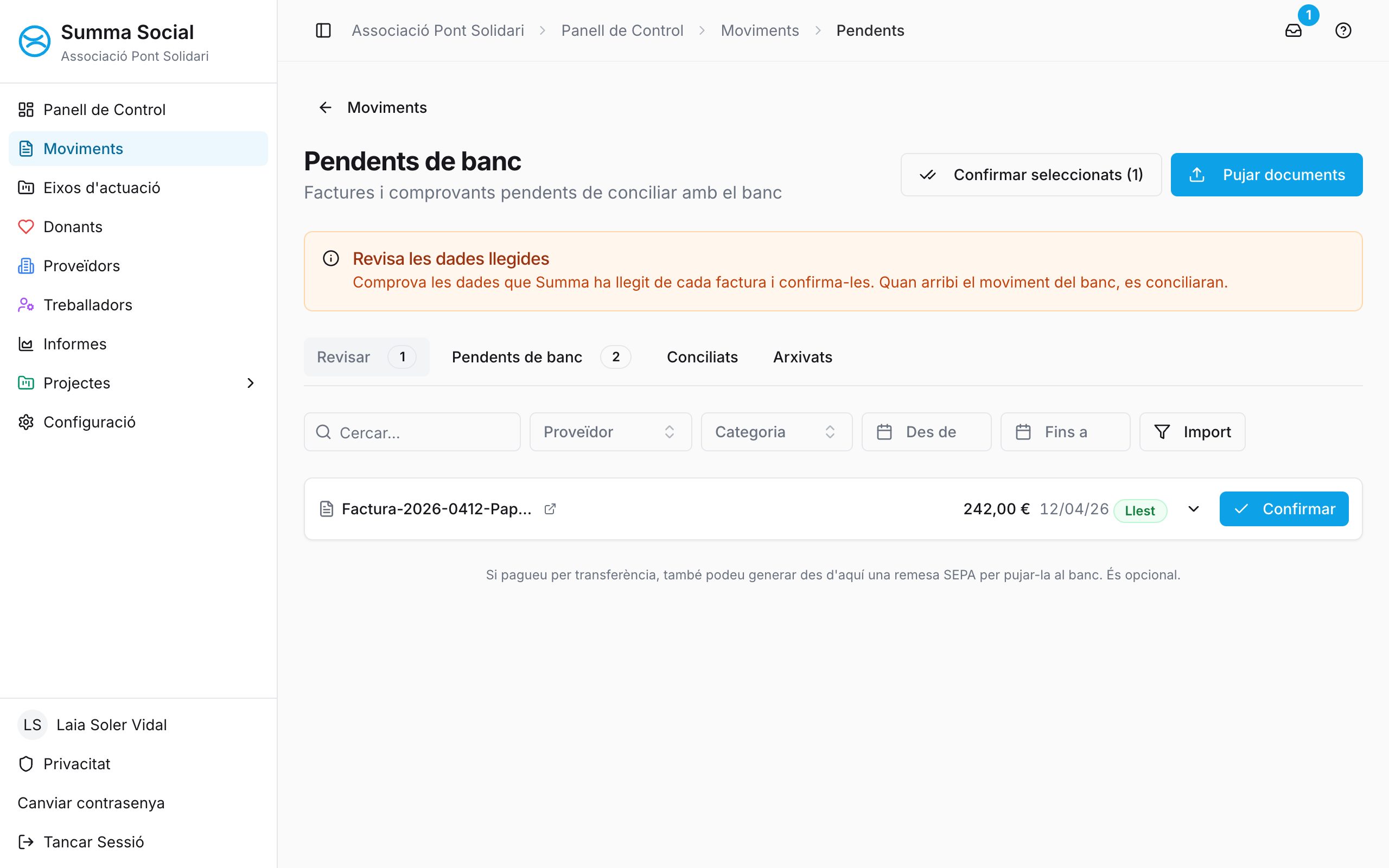Image resolution: width=1389 pixels, height=868 pixels.
Task: Open Treballadors in the sidebar
Action: pyautogui.click(x=138, y=305)
